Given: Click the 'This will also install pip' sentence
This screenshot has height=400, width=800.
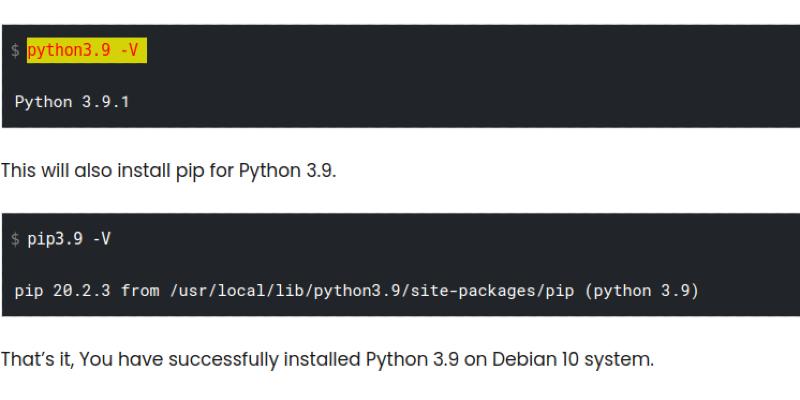Looking at the screenshot, I should [100, 170].
